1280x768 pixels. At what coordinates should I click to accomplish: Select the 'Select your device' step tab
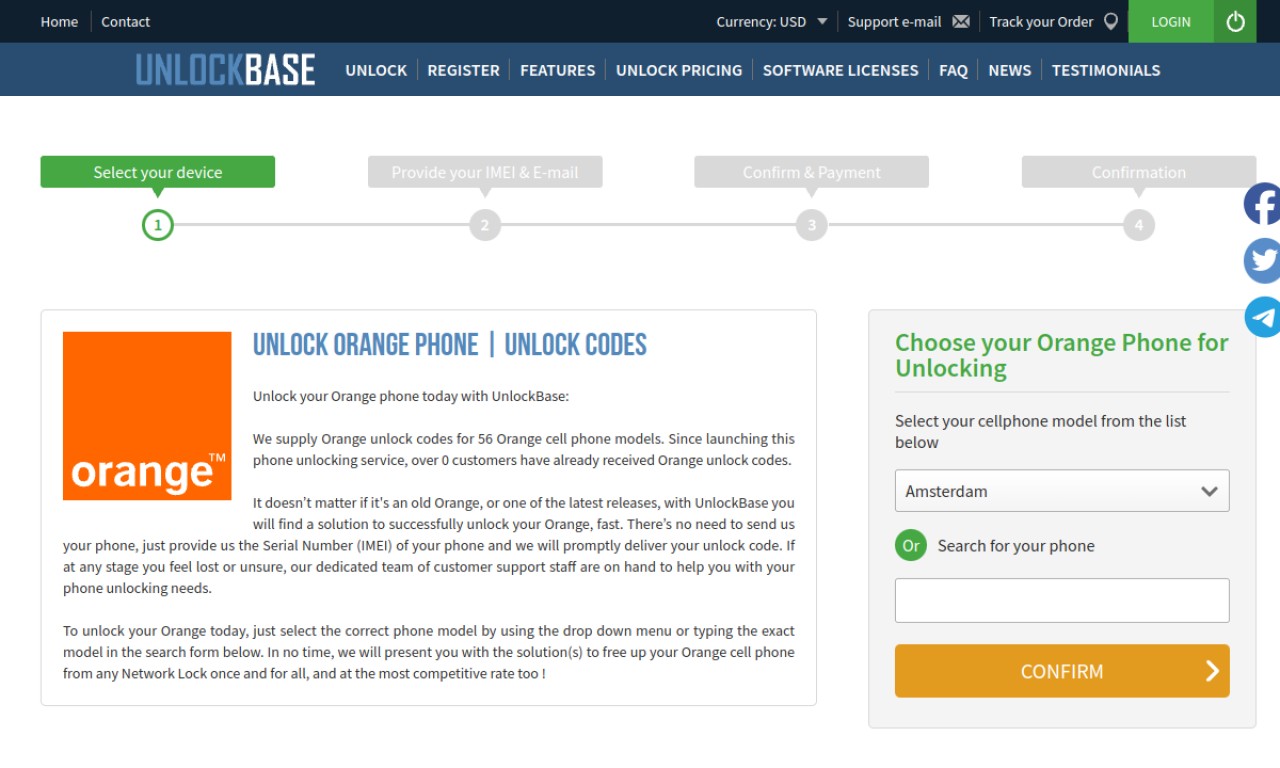pos(157,172)
